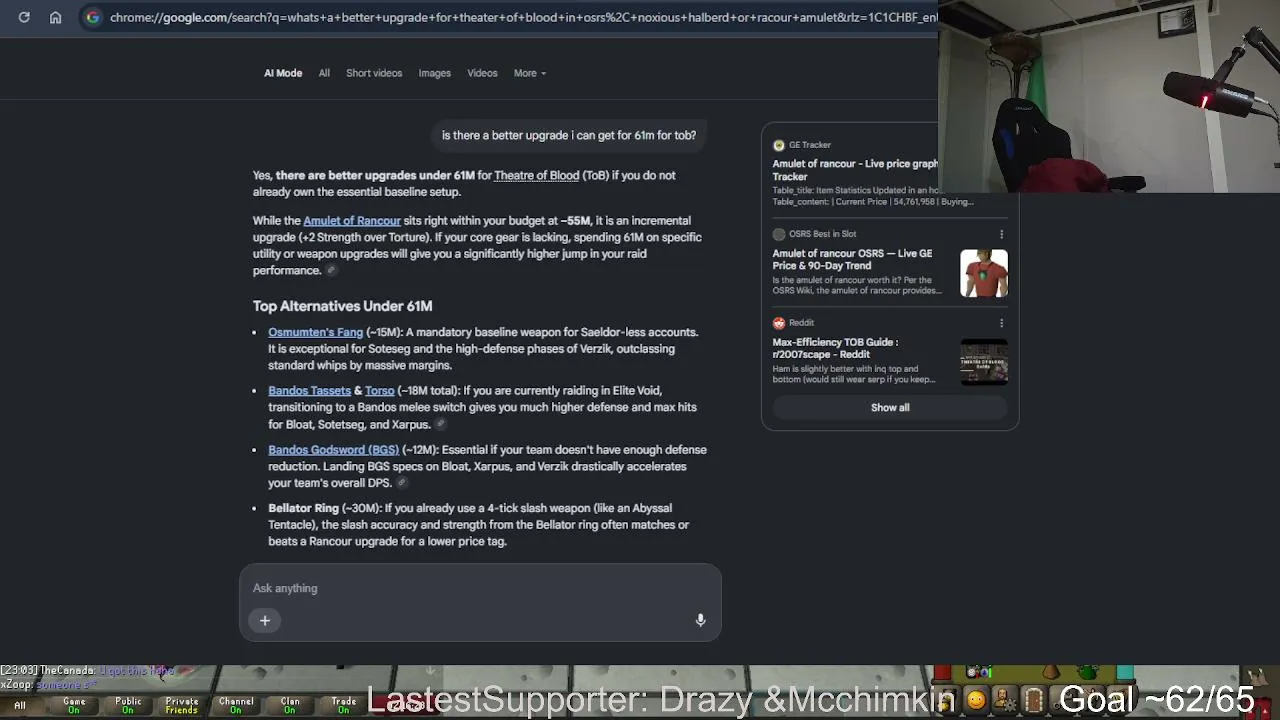The height and width of the screenshot is (720, 1280).
Task: Toggle the Clan chat filter
Action: point(290,705)
